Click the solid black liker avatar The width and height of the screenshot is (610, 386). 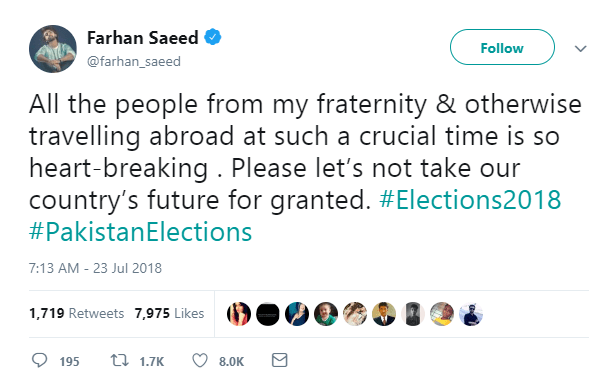(x=268, y=314)
